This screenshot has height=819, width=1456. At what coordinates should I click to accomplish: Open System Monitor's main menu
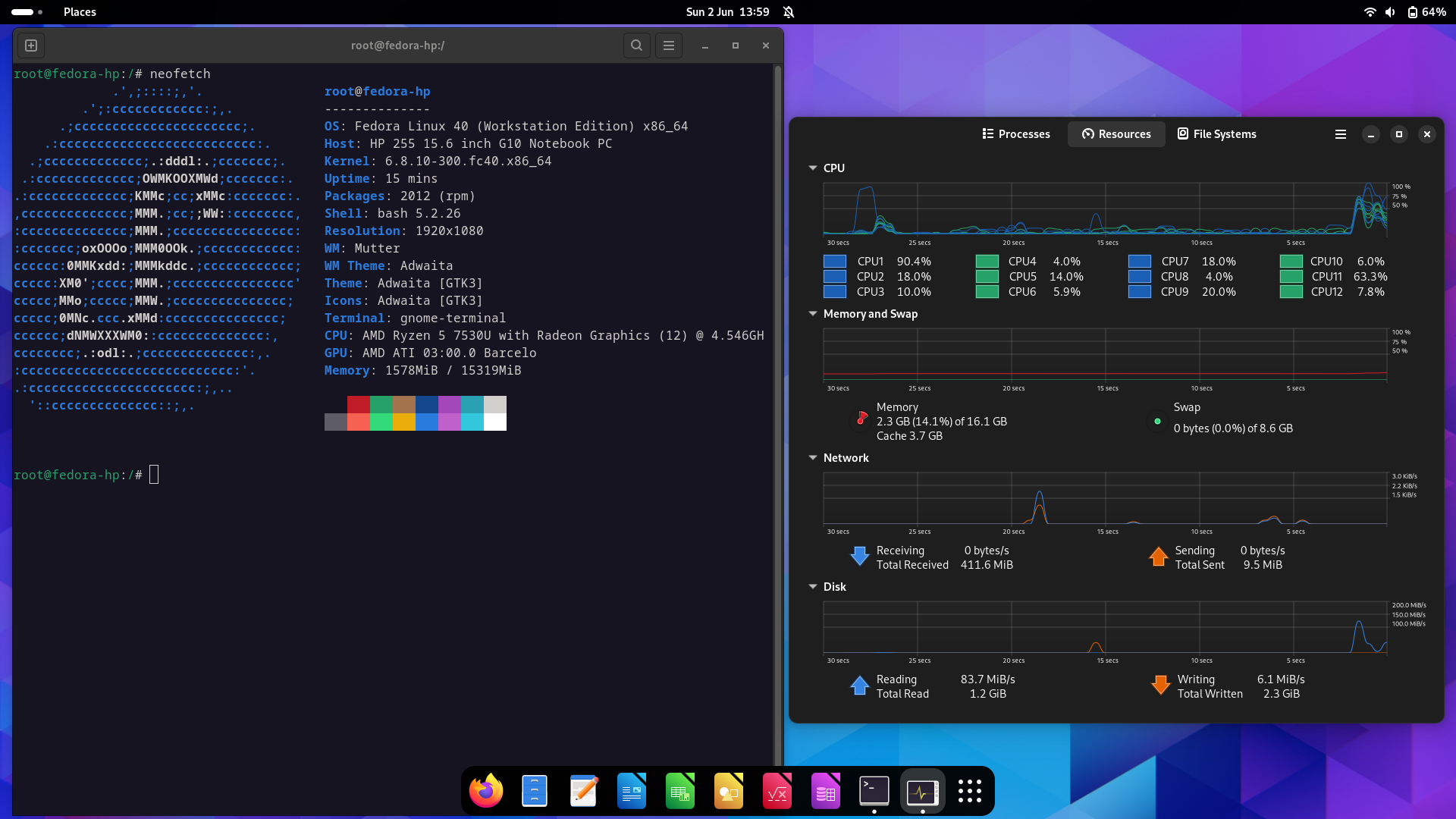1341,134
